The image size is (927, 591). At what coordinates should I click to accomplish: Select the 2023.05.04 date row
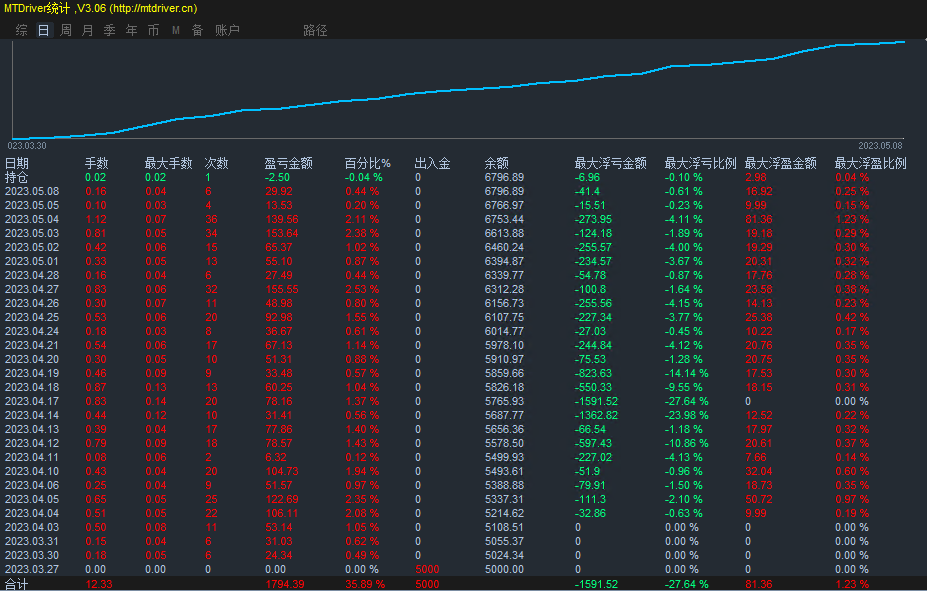[x=464, y=219]
